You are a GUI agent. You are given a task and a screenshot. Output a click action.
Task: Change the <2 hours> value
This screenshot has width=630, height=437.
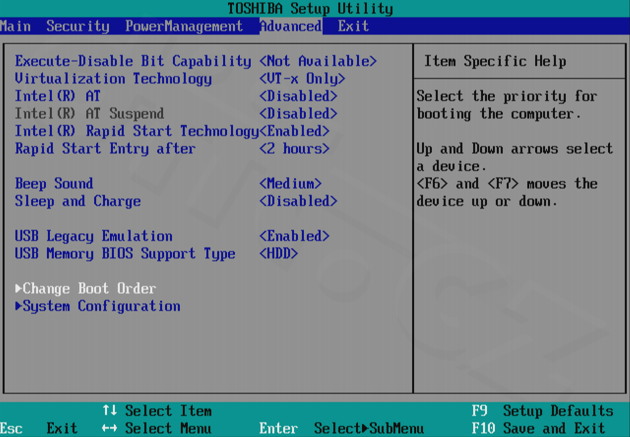pos(295,149)
